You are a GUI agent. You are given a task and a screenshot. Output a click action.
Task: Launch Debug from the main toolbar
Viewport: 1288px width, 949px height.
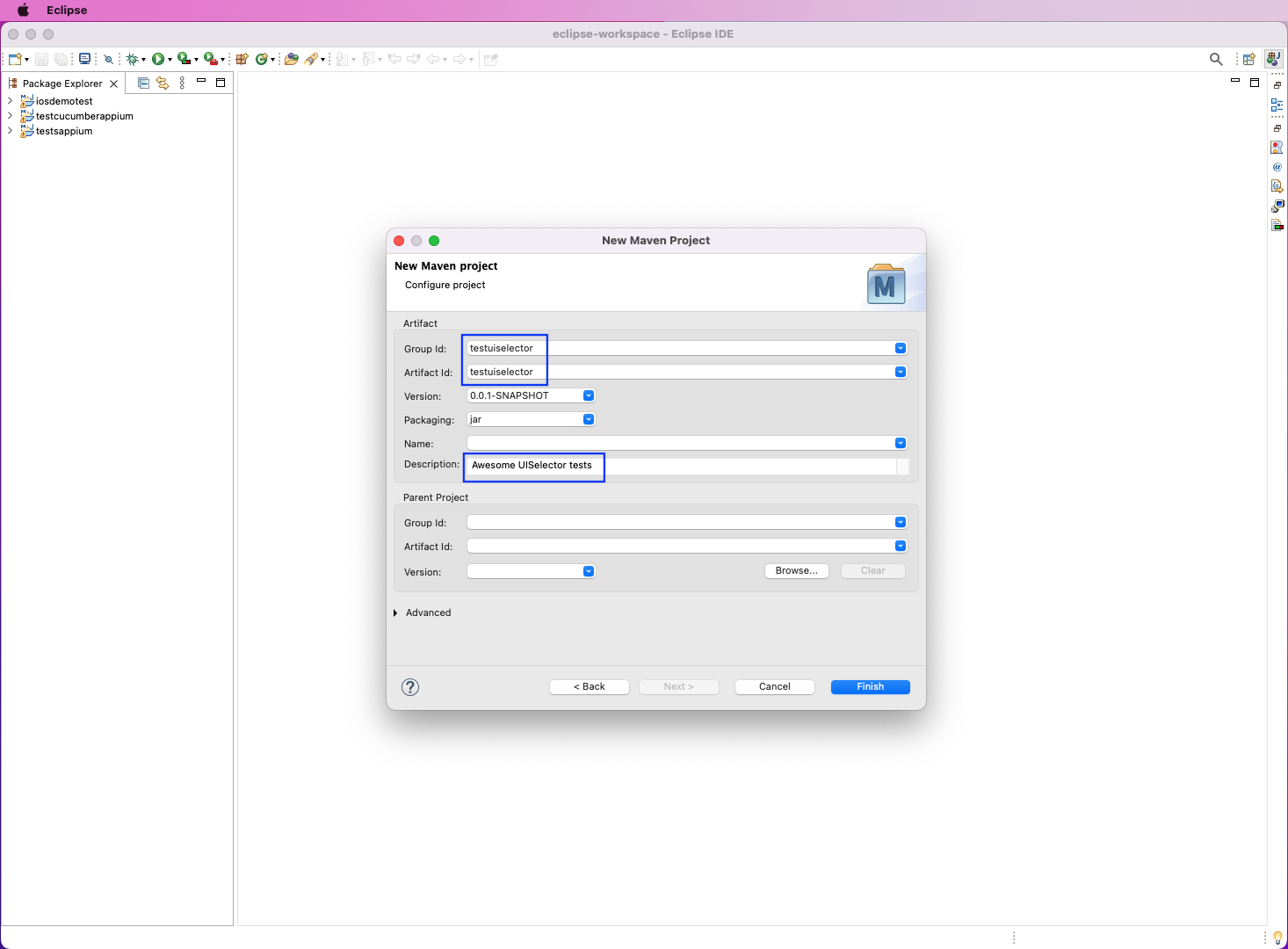coord(132,59)
